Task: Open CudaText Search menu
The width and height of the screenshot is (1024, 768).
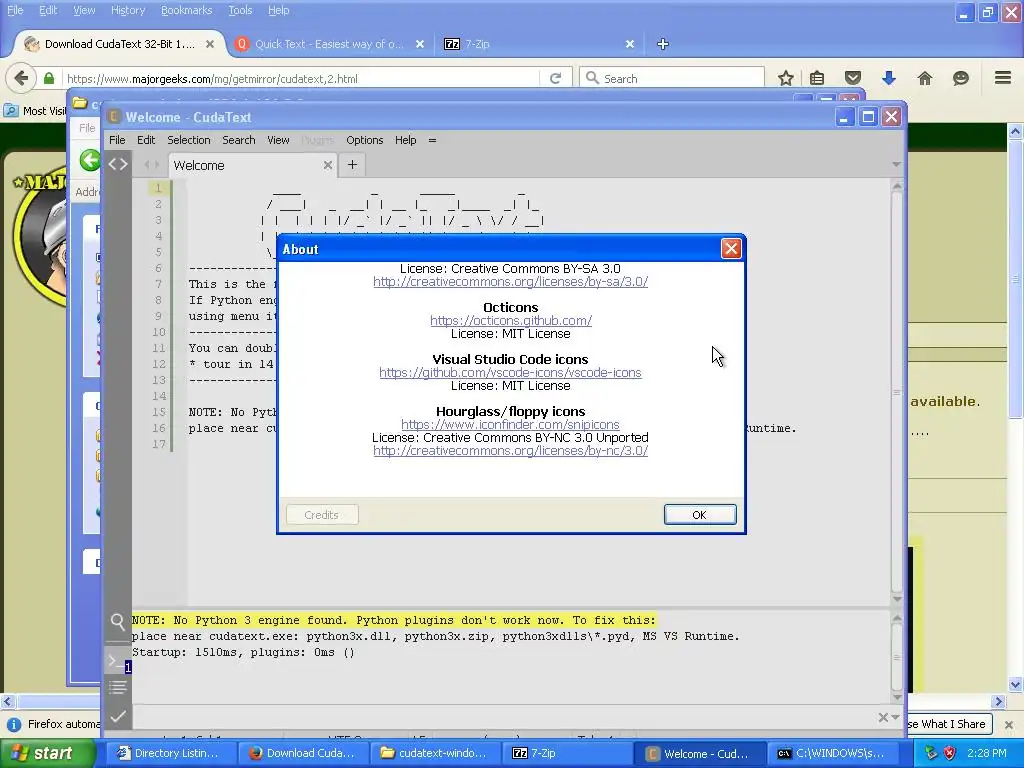Action: point(238,140)
